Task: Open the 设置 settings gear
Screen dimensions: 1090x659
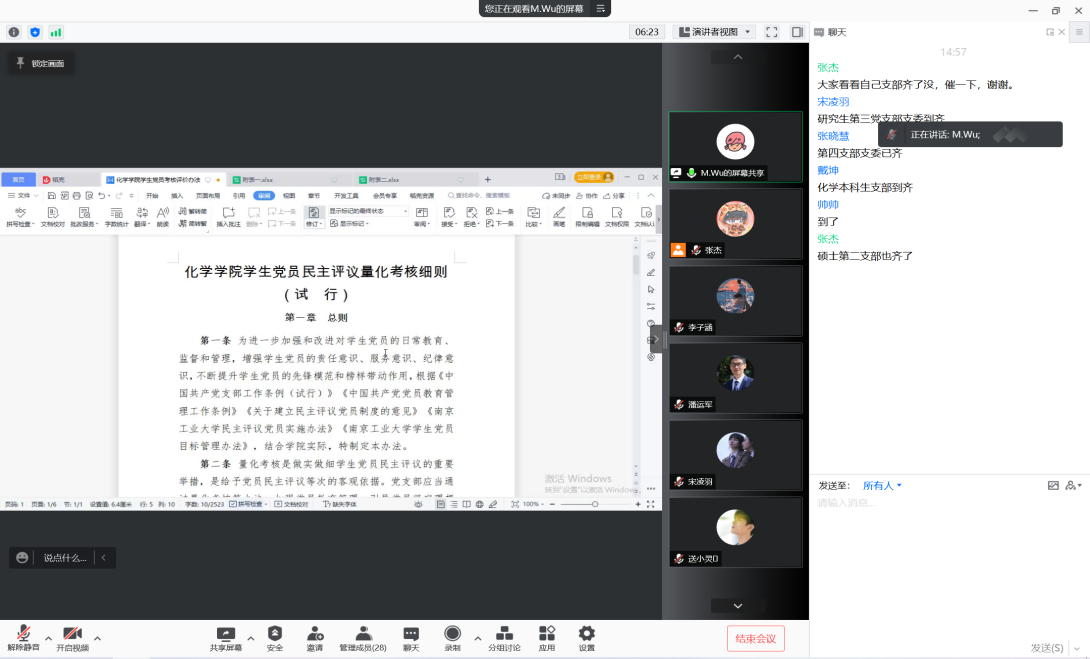Action: point(587,636)
